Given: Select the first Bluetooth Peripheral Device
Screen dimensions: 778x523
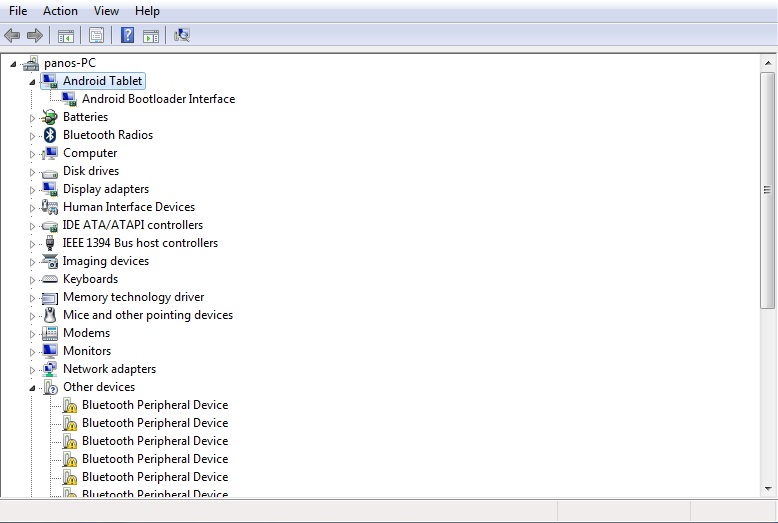Looking at the screenshot, I should coord(154,405).
